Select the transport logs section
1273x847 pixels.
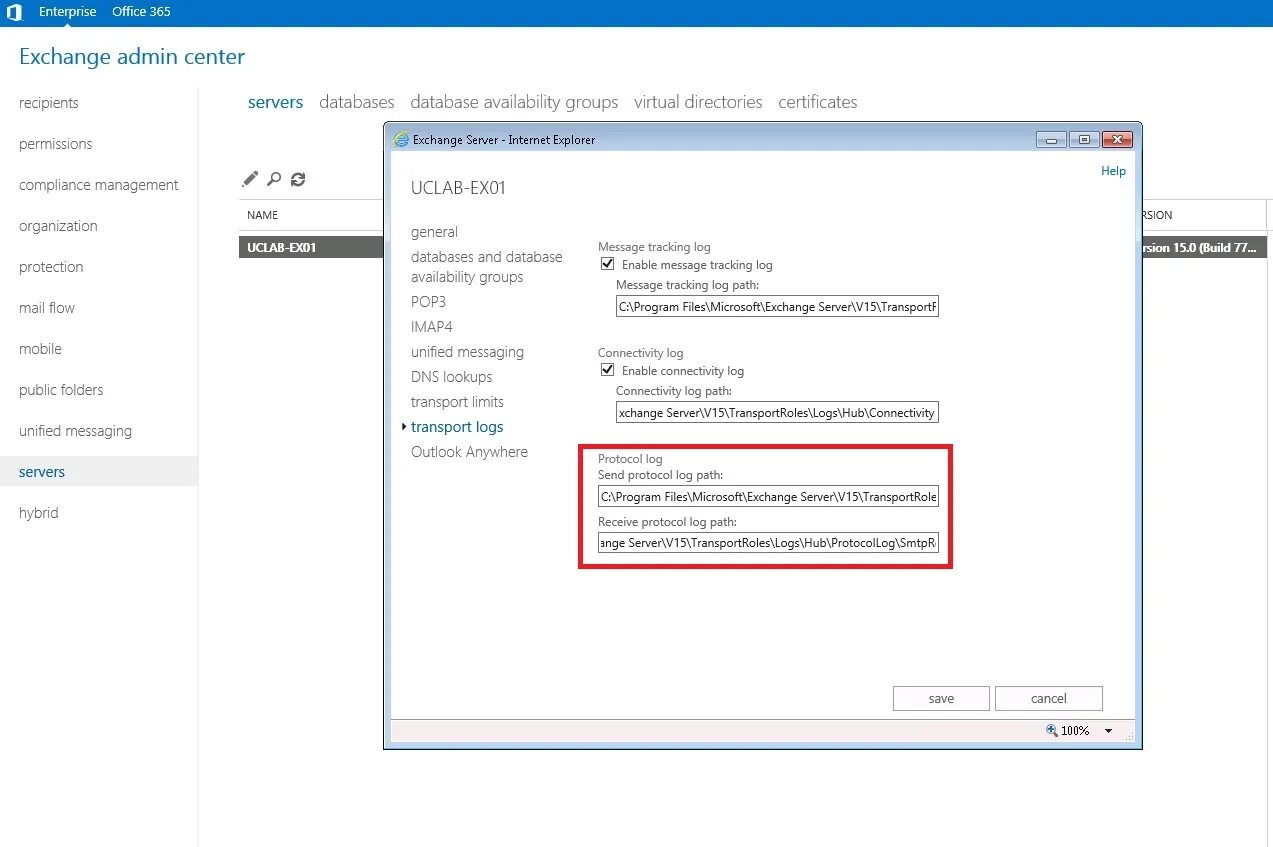point(457,427)
